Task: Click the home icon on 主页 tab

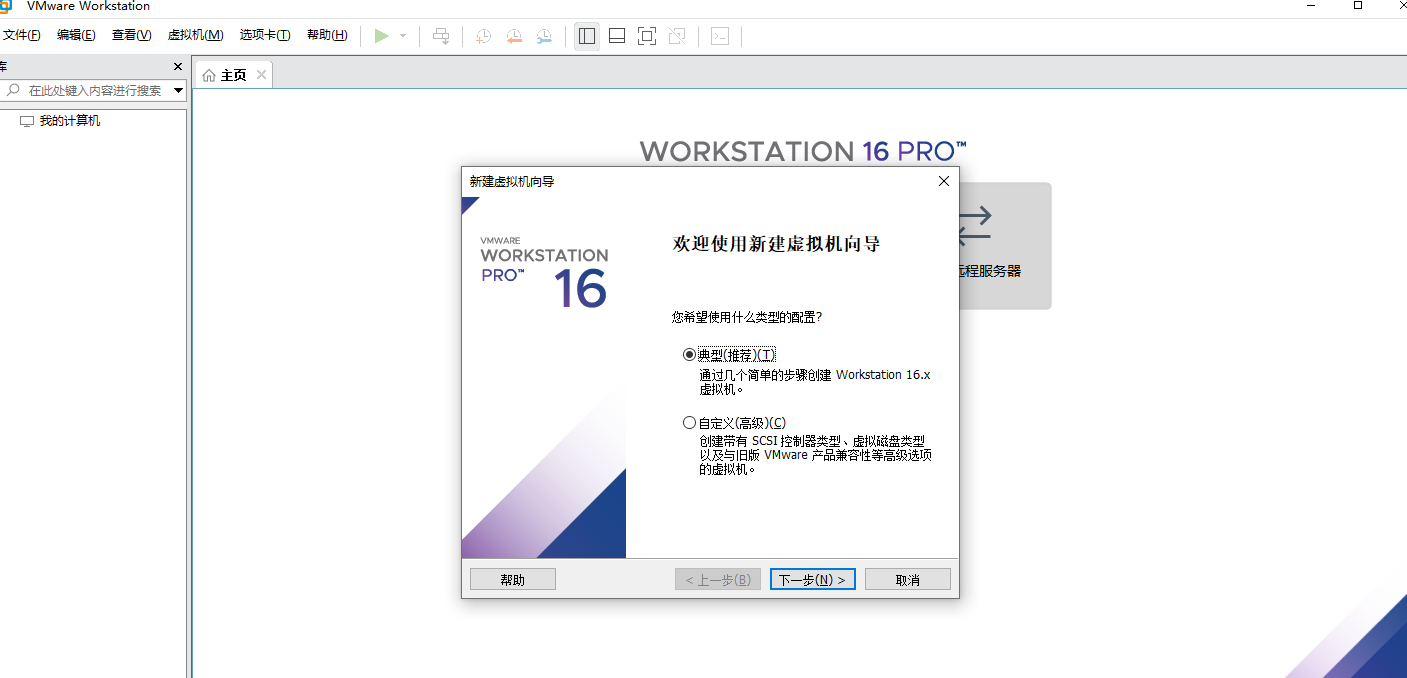Action: [x=209, y=75]
